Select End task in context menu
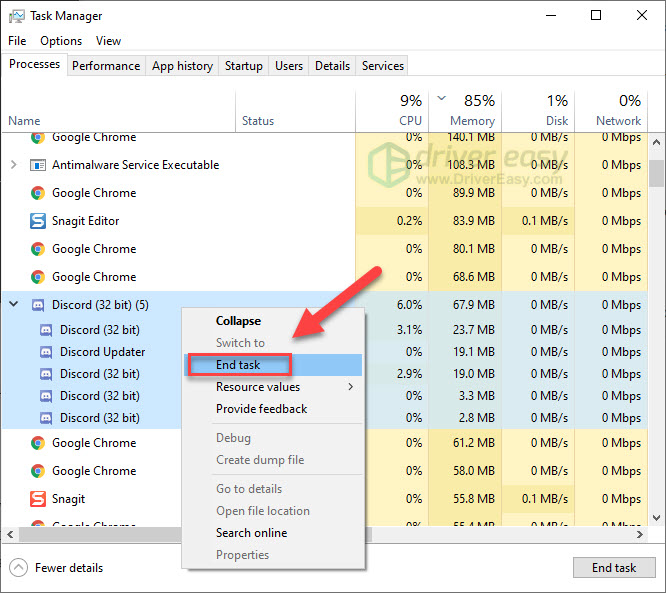This screenshot has width=666, height=593. (238, 365)
